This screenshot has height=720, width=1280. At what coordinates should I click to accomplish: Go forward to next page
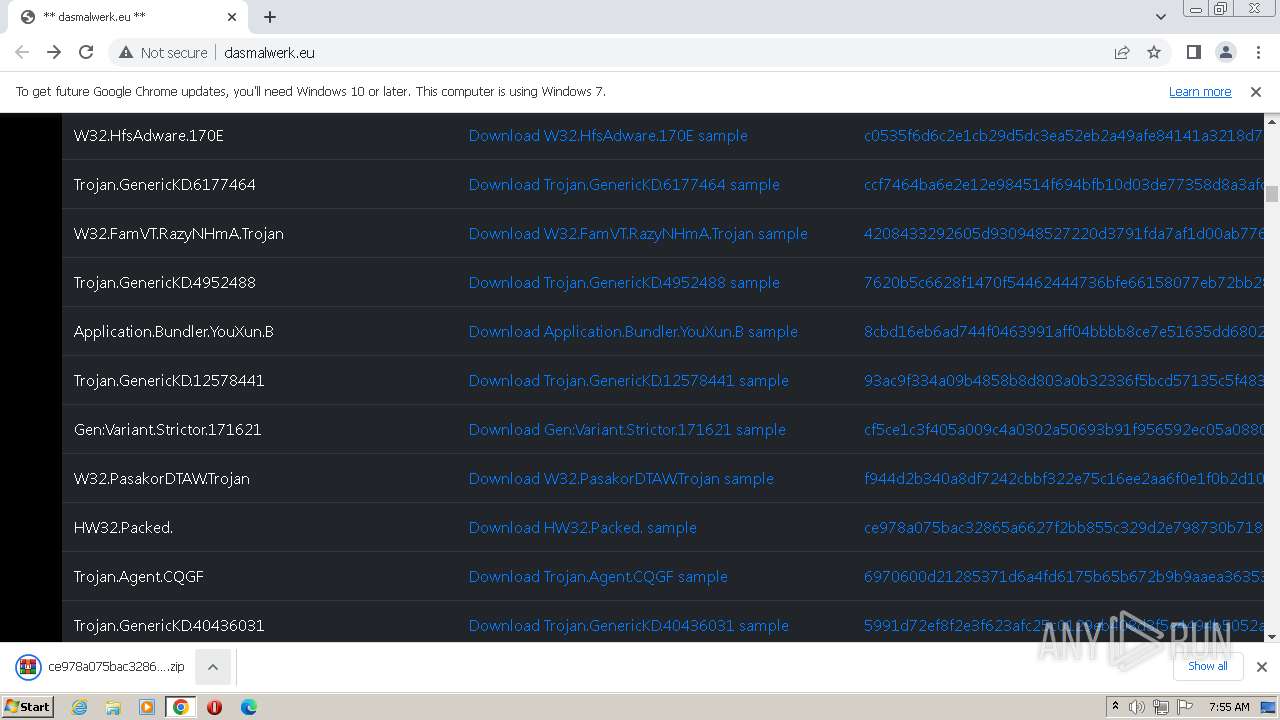click(x=54, y=52)
